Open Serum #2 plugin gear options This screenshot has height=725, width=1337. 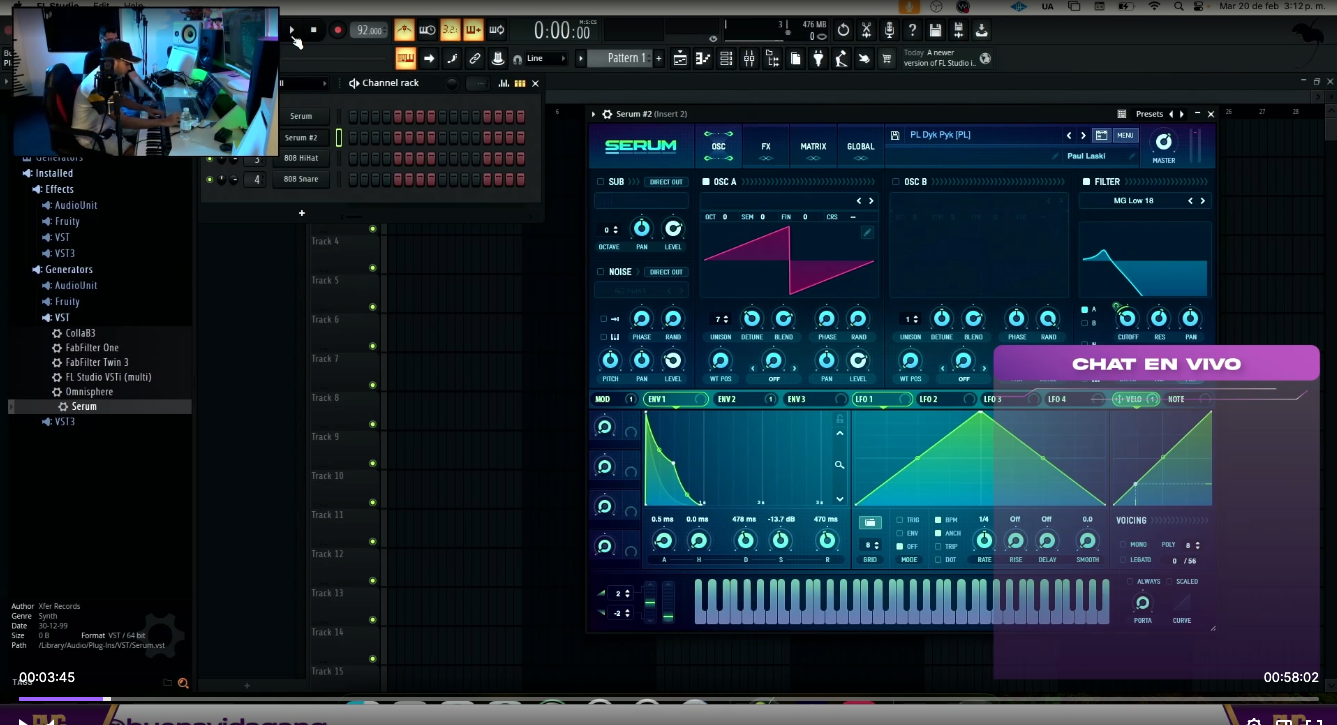point(607,114)
